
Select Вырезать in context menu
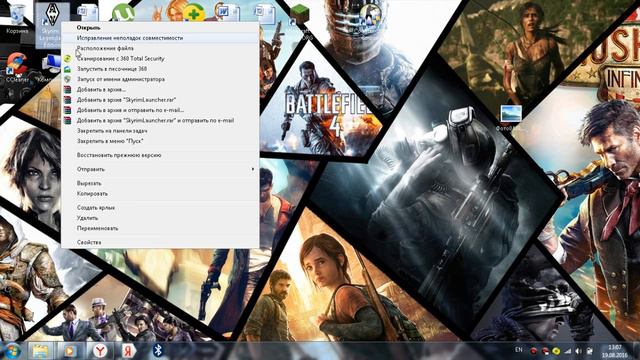[x=160, y=183]
